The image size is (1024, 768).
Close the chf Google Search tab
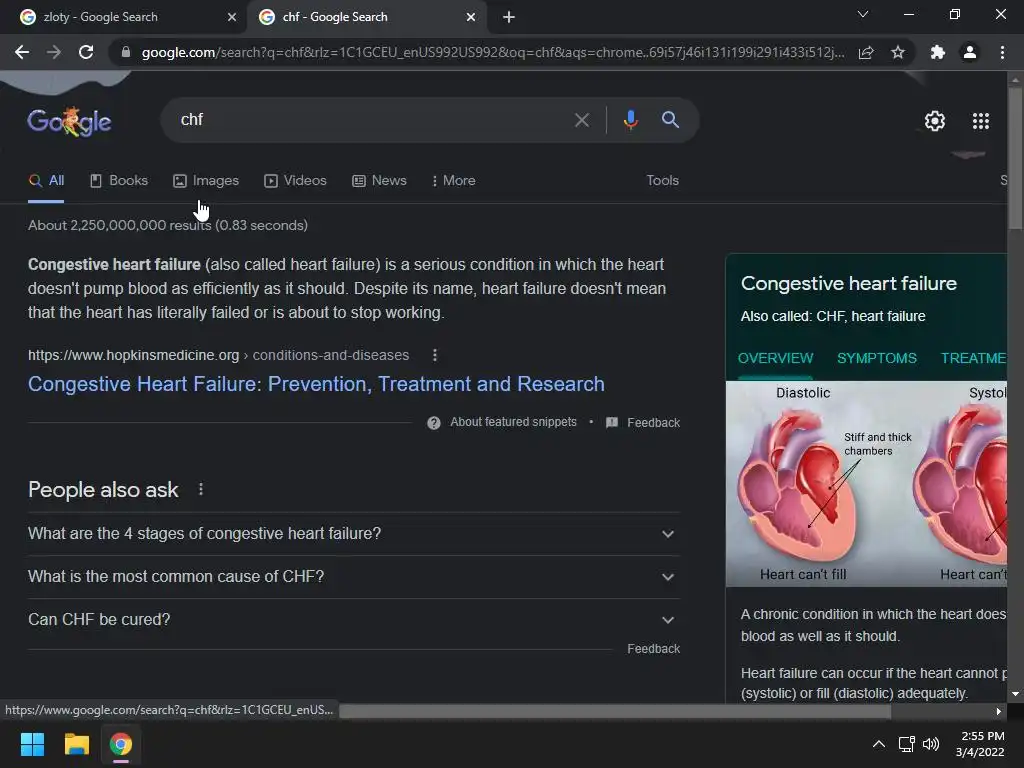tap(471, 17)
